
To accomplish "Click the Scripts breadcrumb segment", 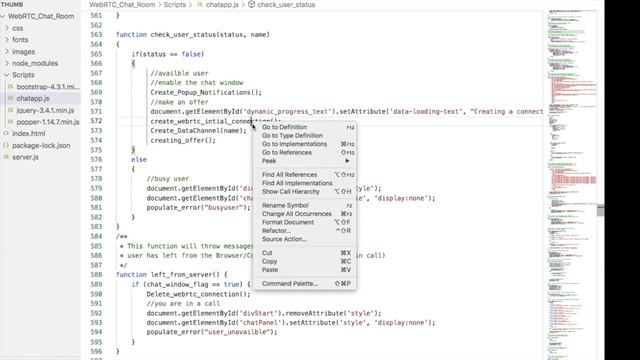I will 175,5.
